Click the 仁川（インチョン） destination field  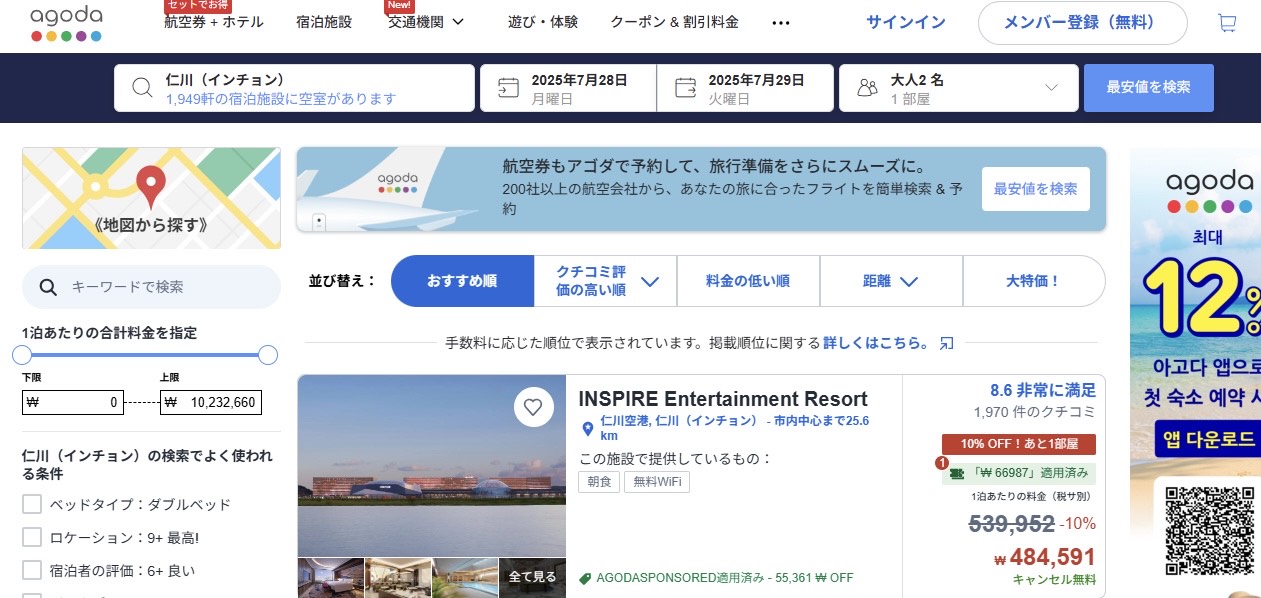(294, 88)
